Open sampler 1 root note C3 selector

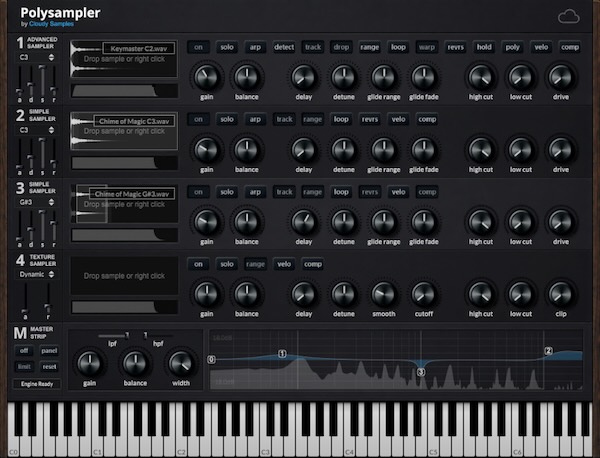36,57
